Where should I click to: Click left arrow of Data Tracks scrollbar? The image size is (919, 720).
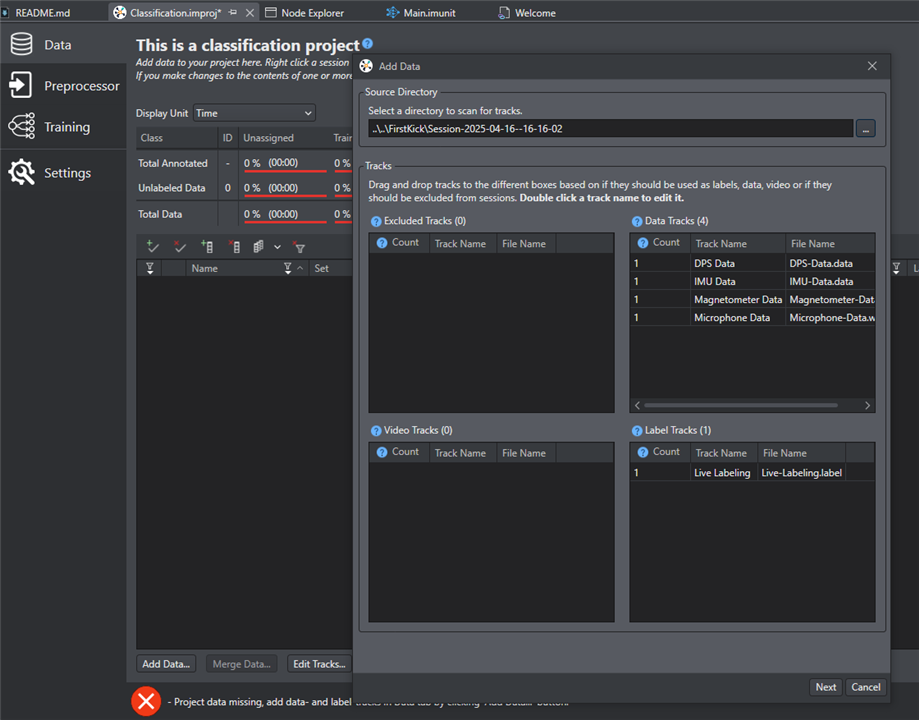[638, 405]
